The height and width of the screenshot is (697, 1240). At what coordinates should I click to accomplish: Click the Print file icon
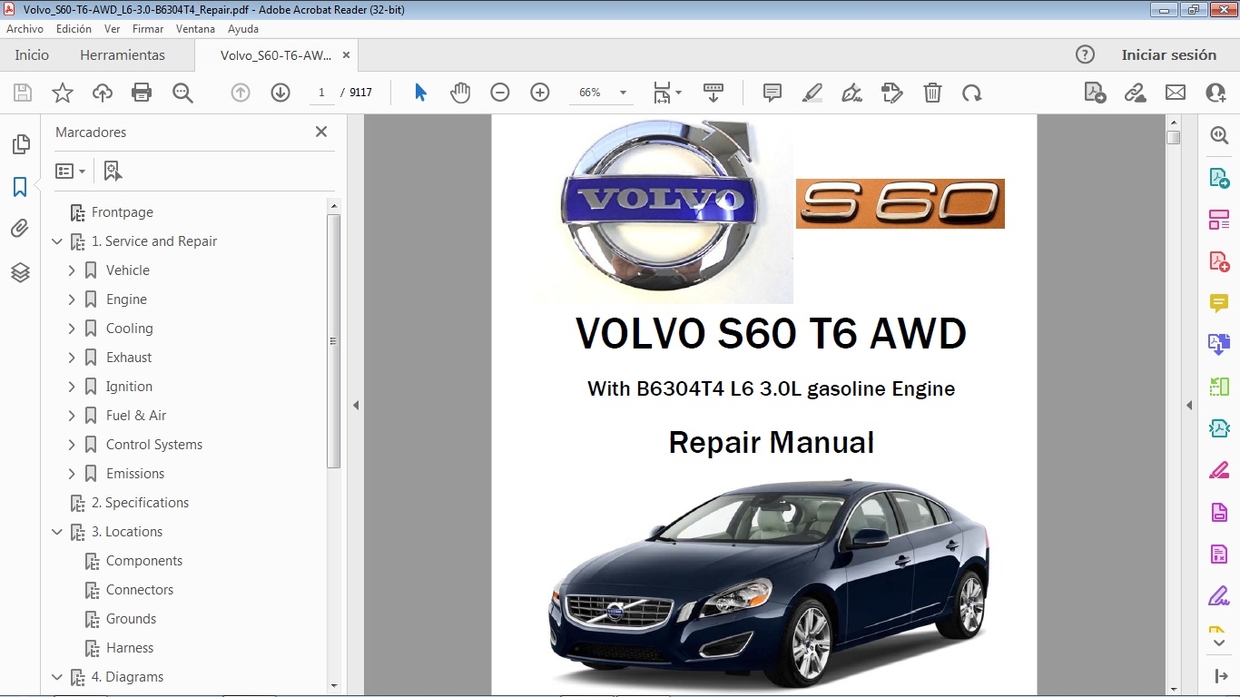point(142,93)
